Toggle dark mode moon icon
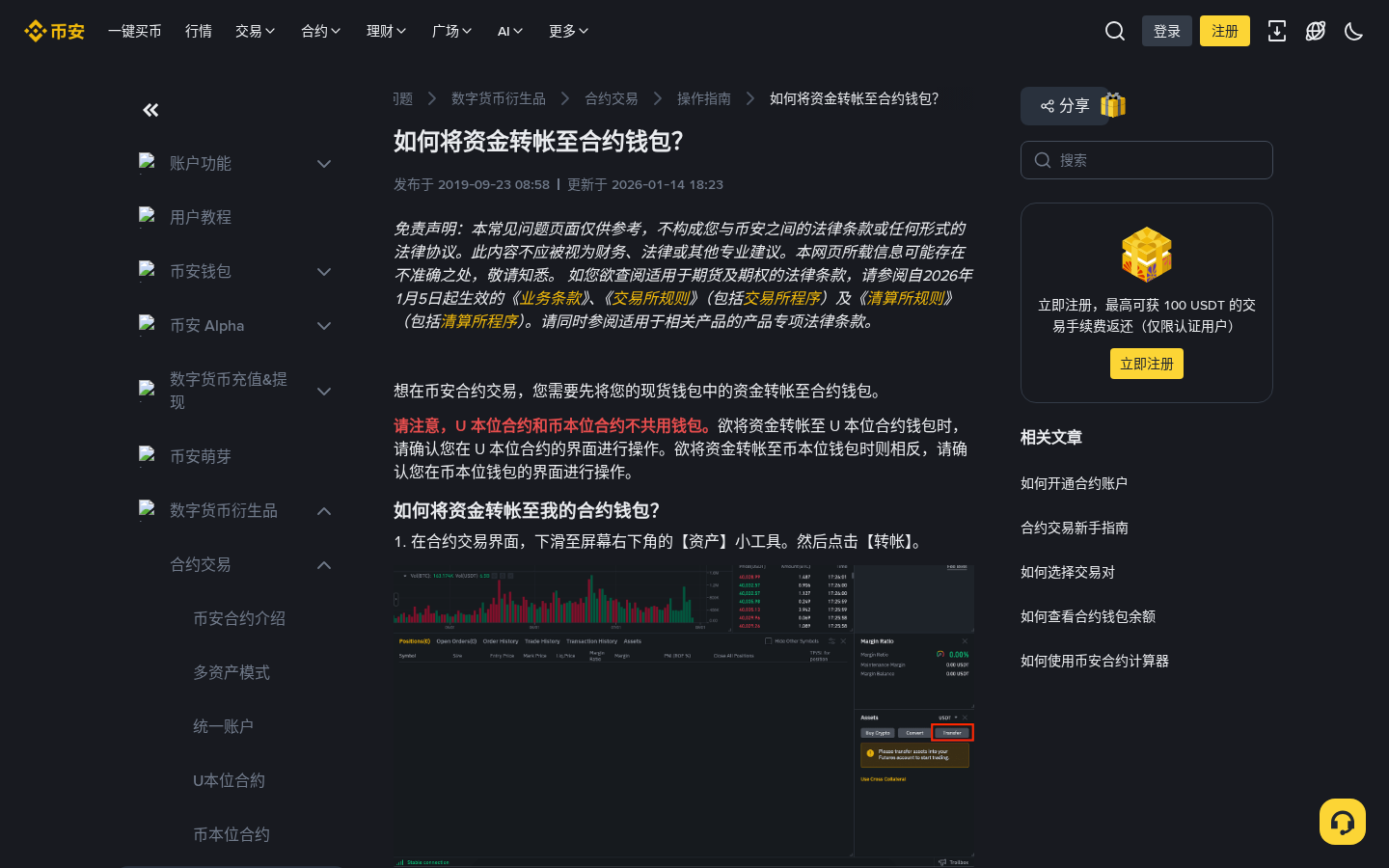The height and width of the screenshot is (868, 1389). 1354,31
